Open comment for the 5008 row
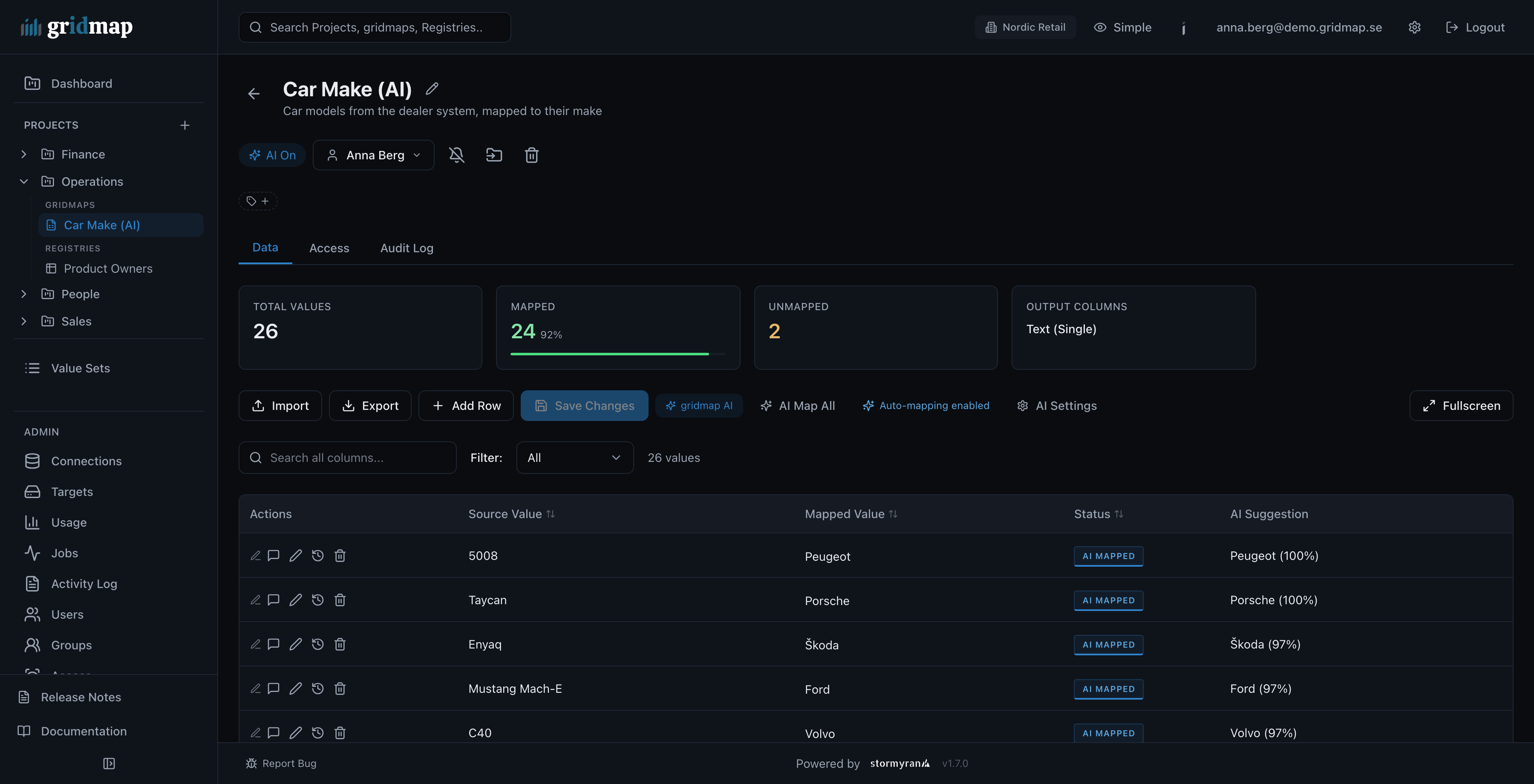1534x784 pixels. point(273,556)
